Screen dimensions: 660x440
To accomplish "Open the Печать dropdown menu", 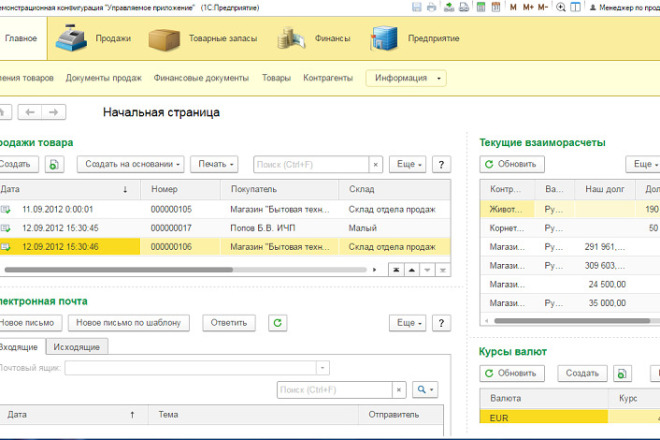I will [x=214, y=164].
